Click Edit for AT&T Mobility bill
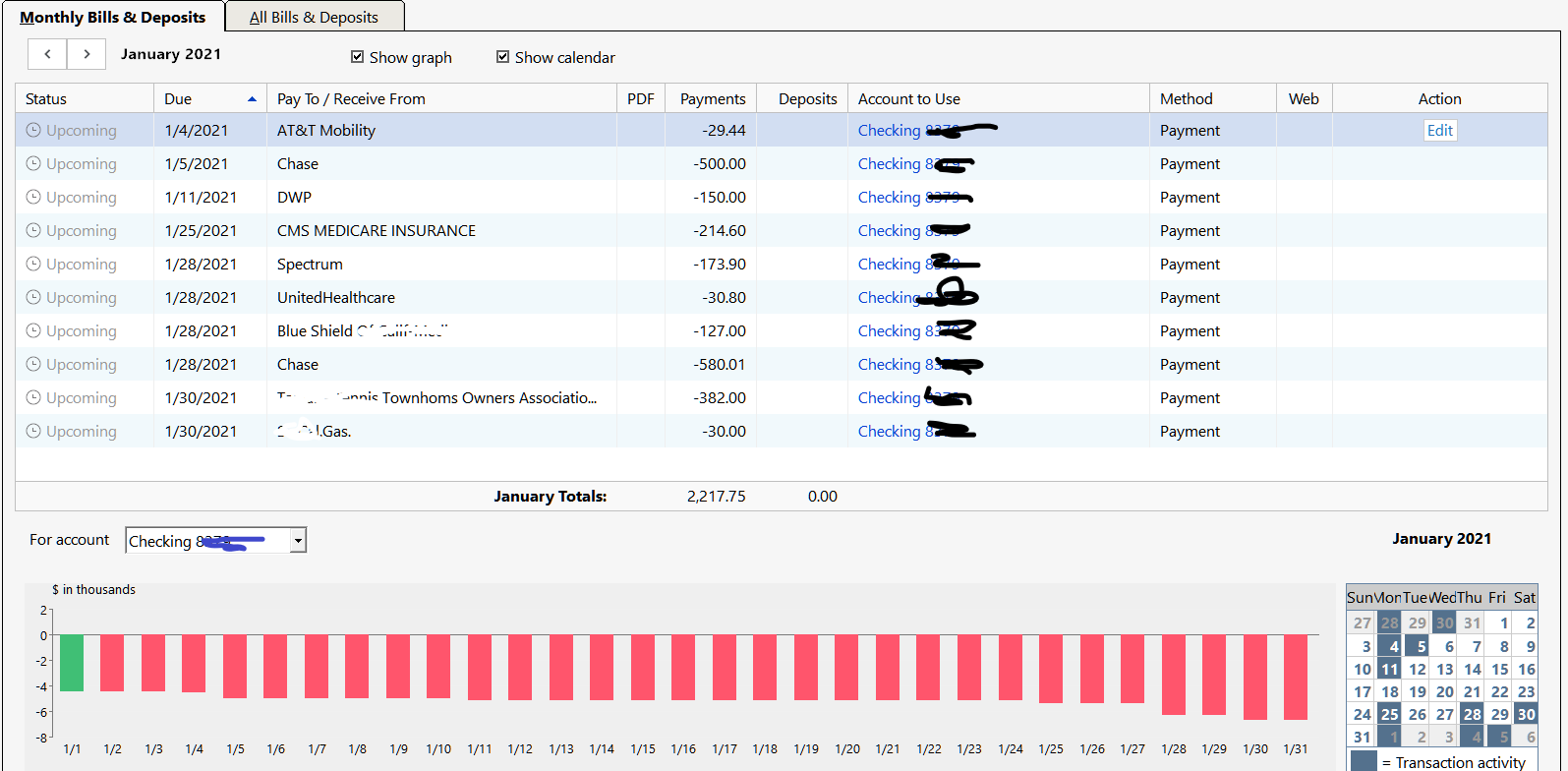 [x=1439, y=130]
